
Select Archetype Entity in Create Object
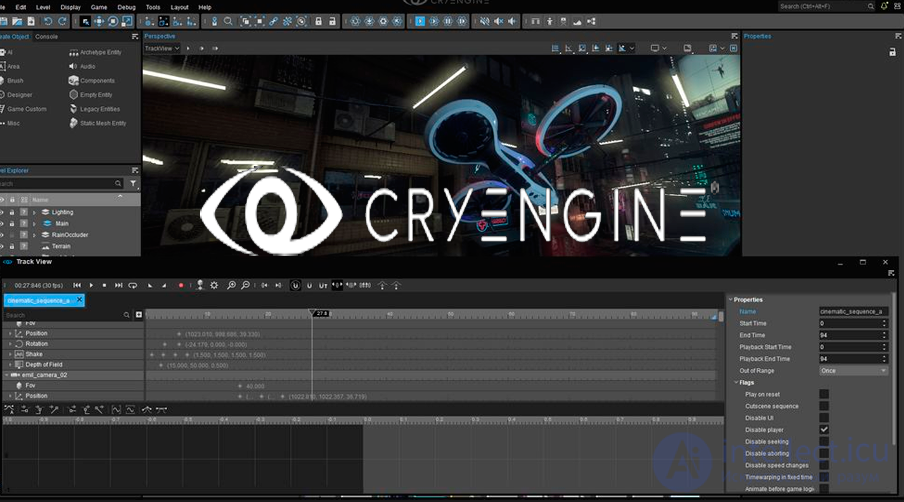coord(95,52)
